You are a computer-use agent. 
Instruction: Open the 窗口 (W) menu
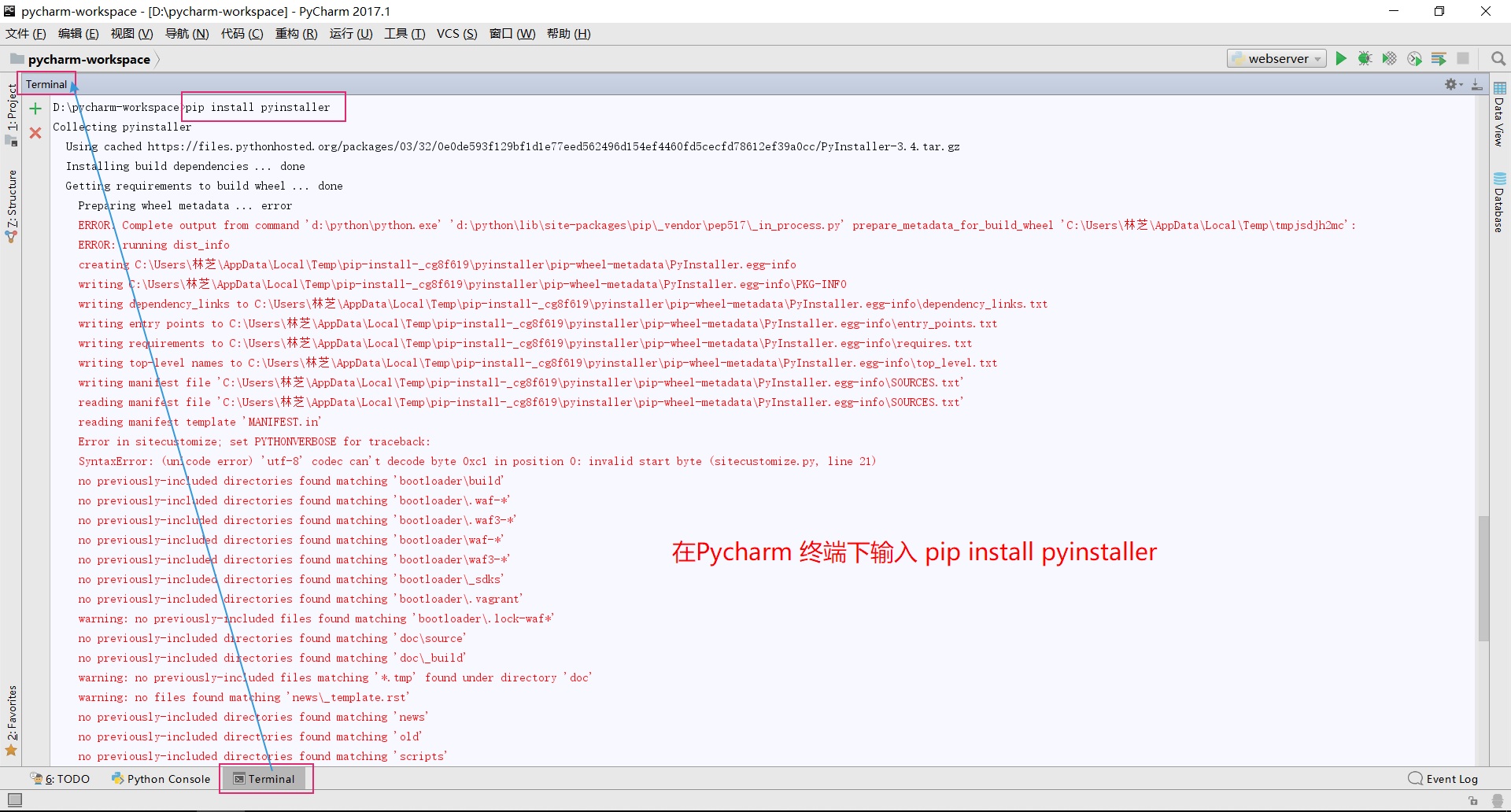click(x=512, y=33)
